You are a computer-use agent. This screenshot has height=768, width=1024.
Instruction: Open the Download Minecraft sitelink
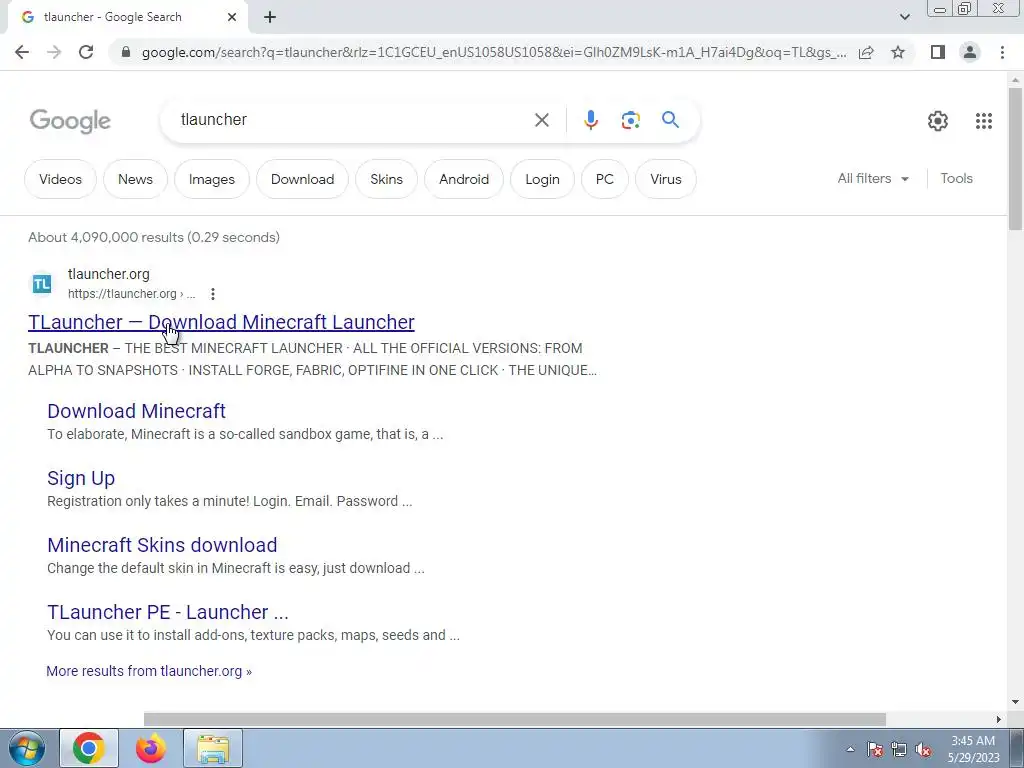[x=136, y=411]
